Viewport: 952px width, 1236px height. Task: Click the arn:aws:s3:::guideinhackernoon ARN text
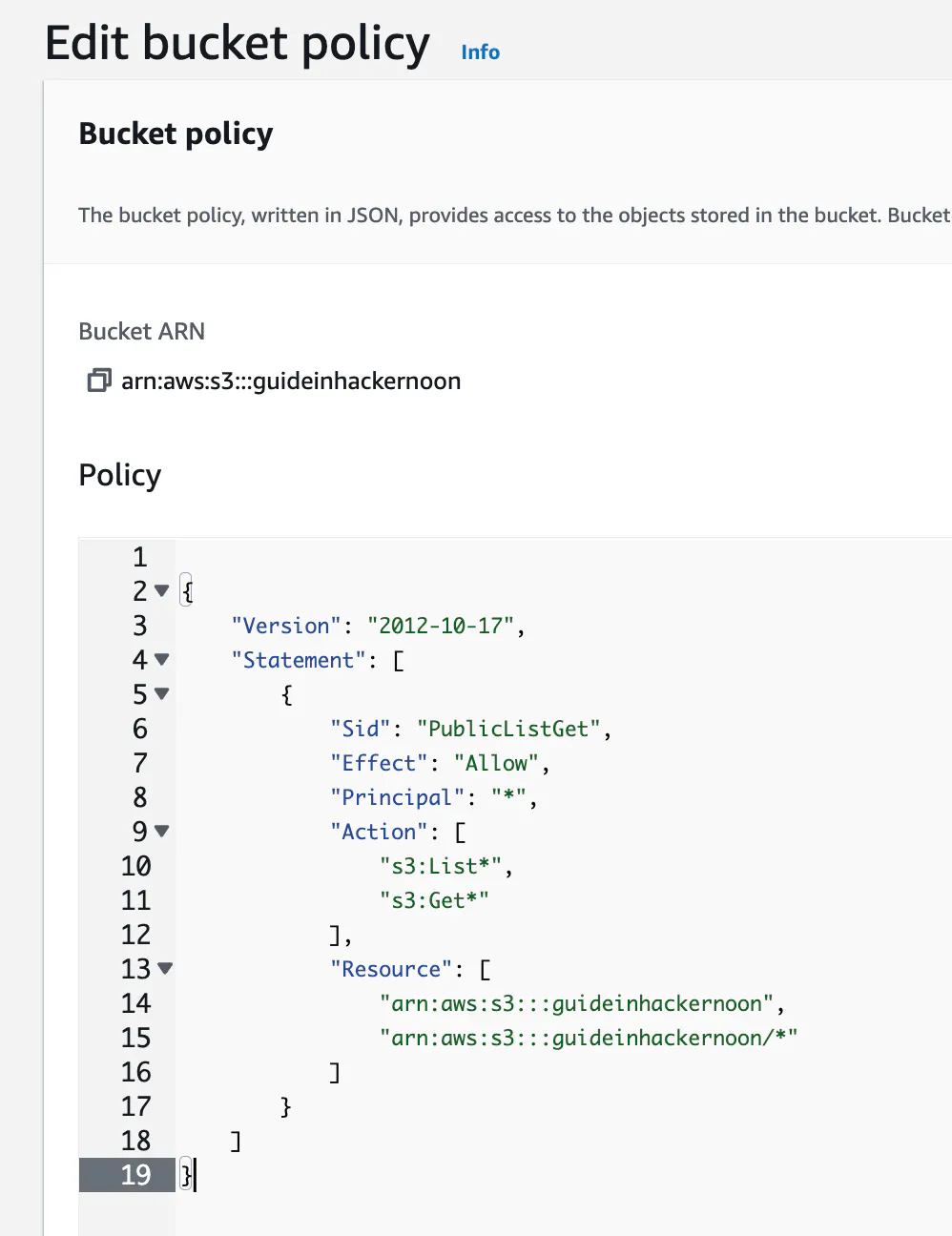click(x=291, y=381)
